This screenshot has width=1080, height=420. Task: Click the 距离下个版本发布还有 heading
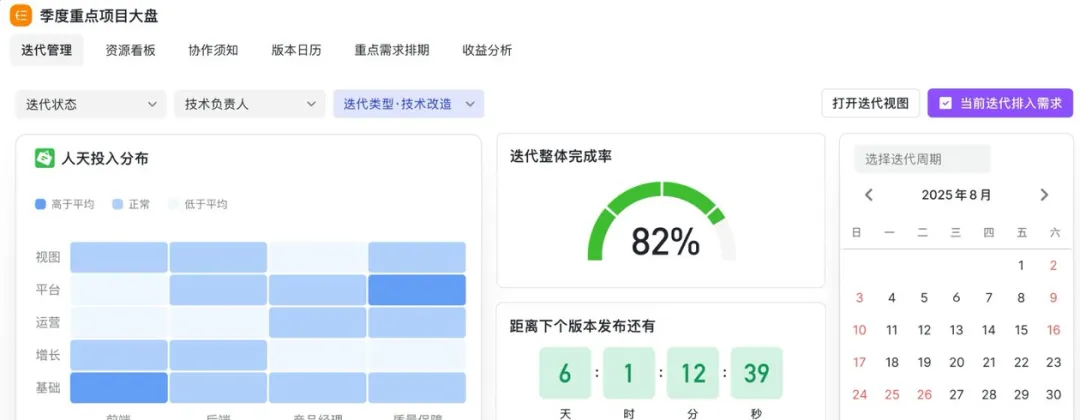tap(582, 326)
